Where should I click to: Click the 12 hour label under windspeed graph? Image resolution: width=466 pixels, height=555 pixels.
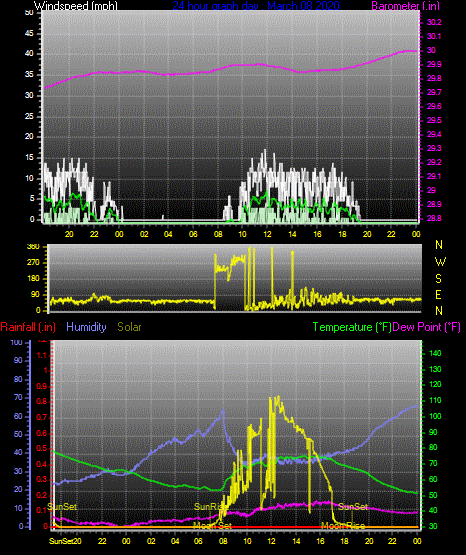[x=267, y=234]
